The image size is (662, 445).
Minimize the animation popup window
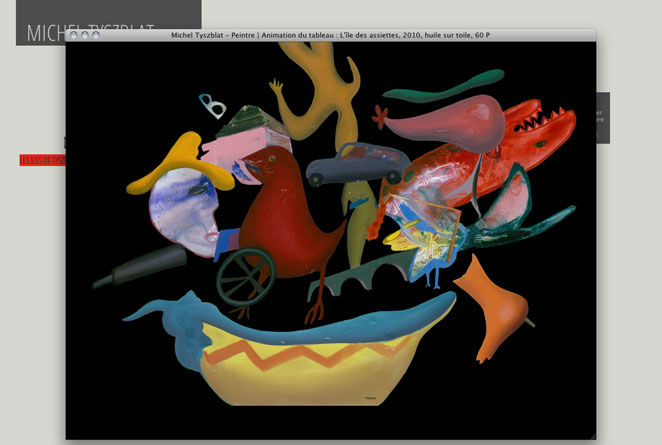85,35
